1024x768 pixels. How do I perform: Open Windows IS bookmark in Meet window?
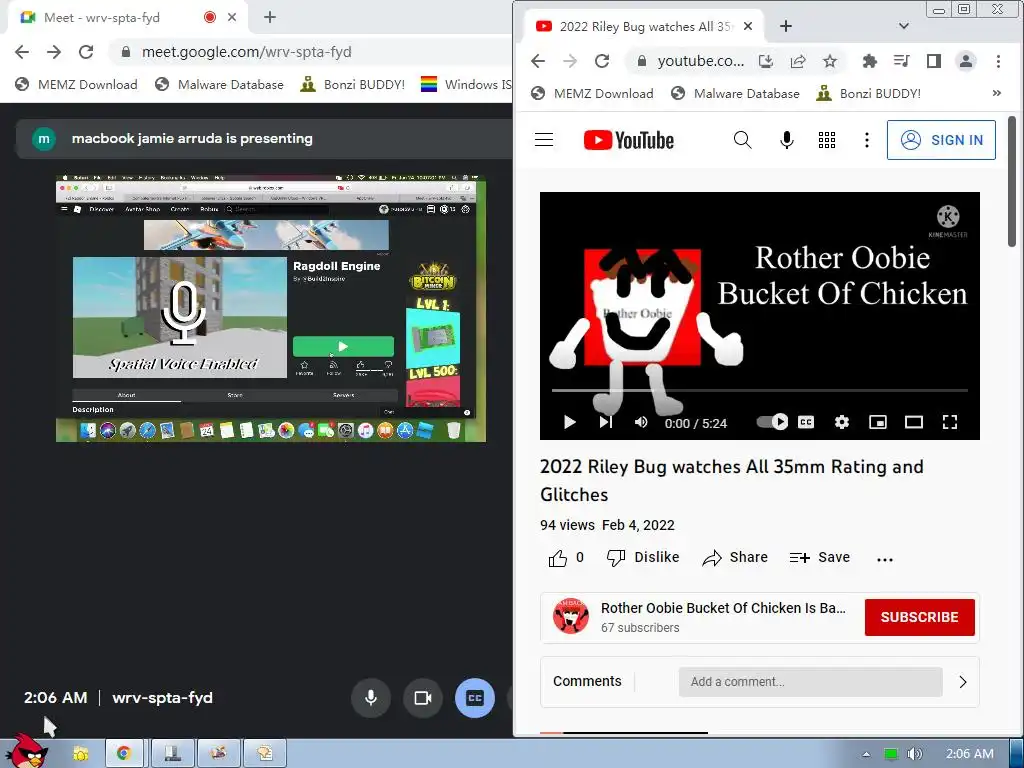(466, 84)
